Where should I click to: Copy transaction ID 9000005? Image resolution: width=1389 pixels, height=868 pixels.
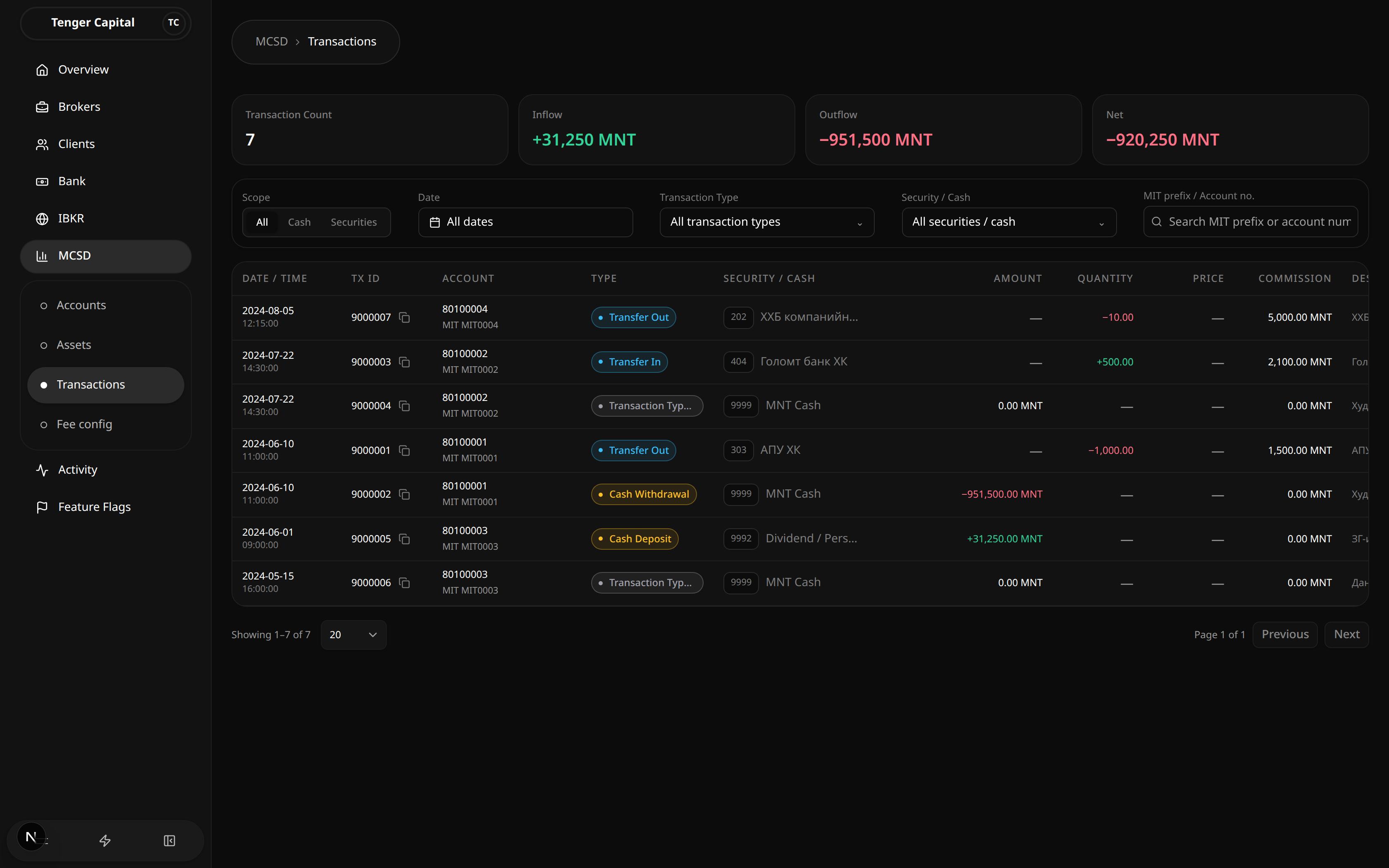click(x=404, y=539)
